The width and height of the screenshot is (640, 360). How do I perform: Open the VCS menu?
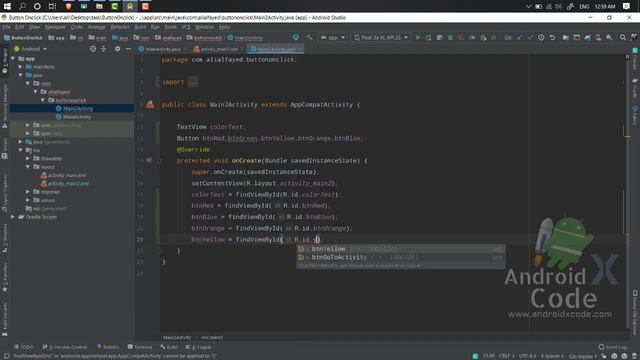[x=186, y=27]
